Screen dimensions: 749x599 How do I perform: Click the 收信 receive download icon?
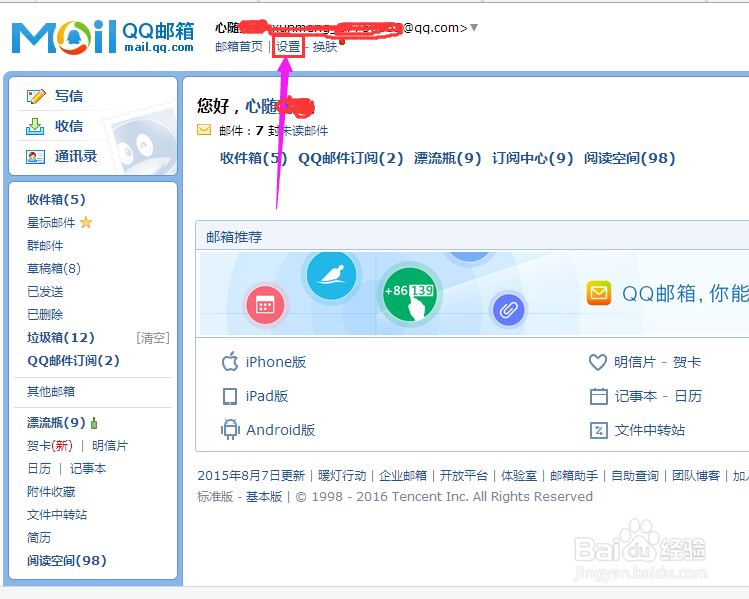pos(35,127)
